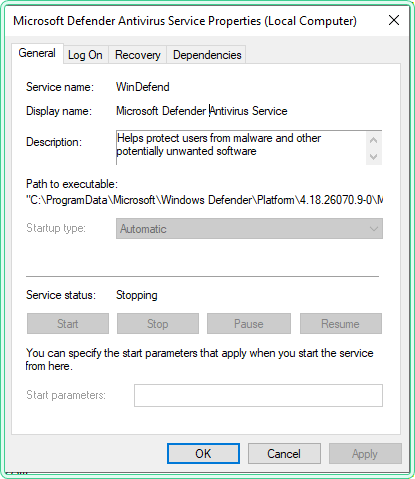Click the disabled Resume service button

click(x=341, y=323)
